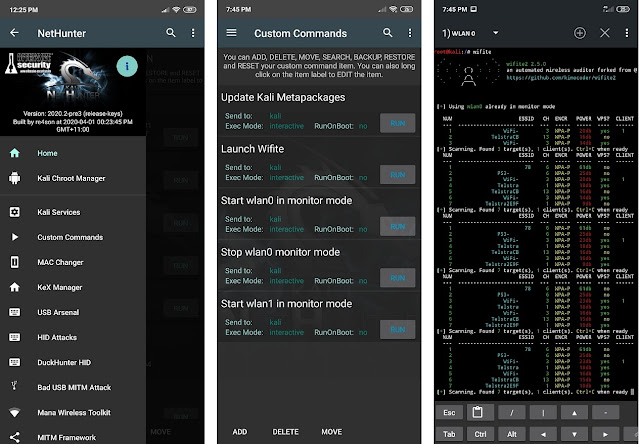Open HID Attacks from drawer
The image size is (639, 444).
pyautogui.click(x=73, y=337)
